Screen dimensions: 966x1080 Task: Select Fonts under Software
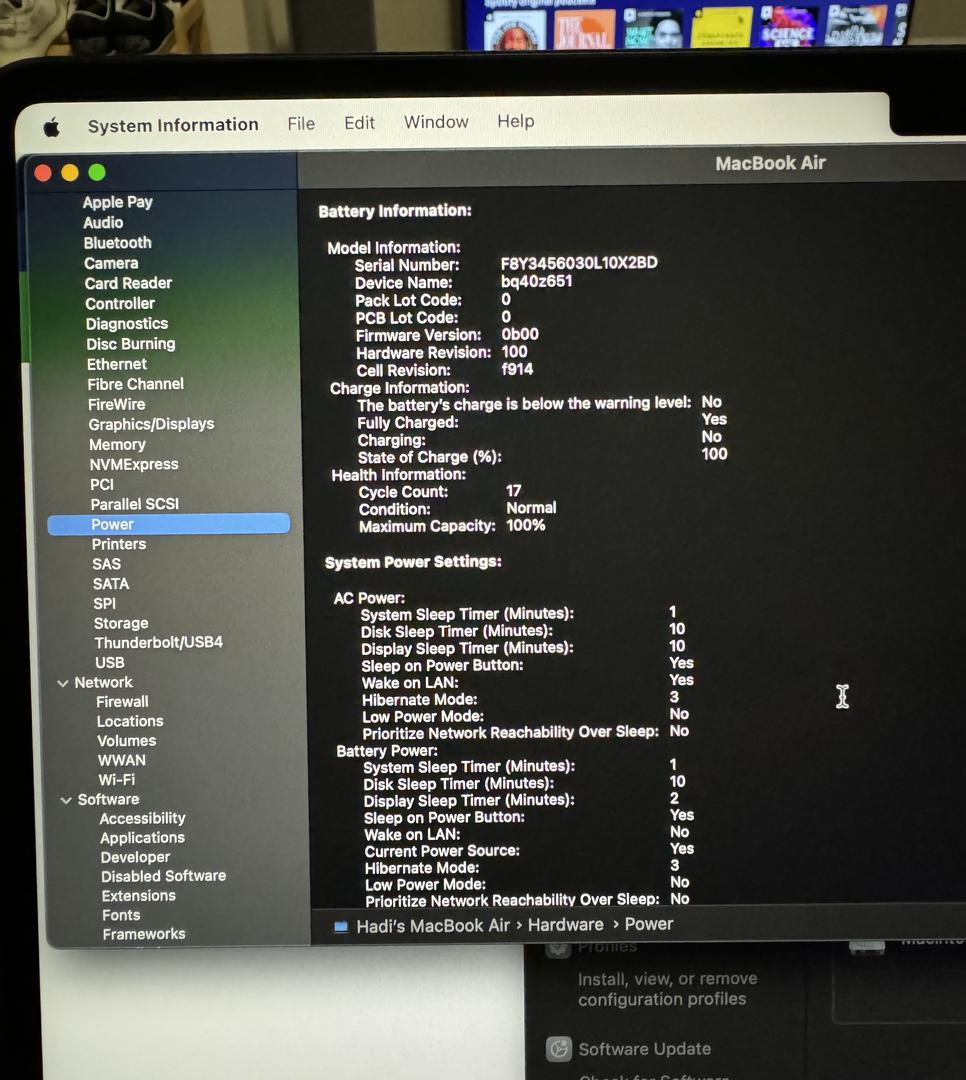(x=121, y=915)
